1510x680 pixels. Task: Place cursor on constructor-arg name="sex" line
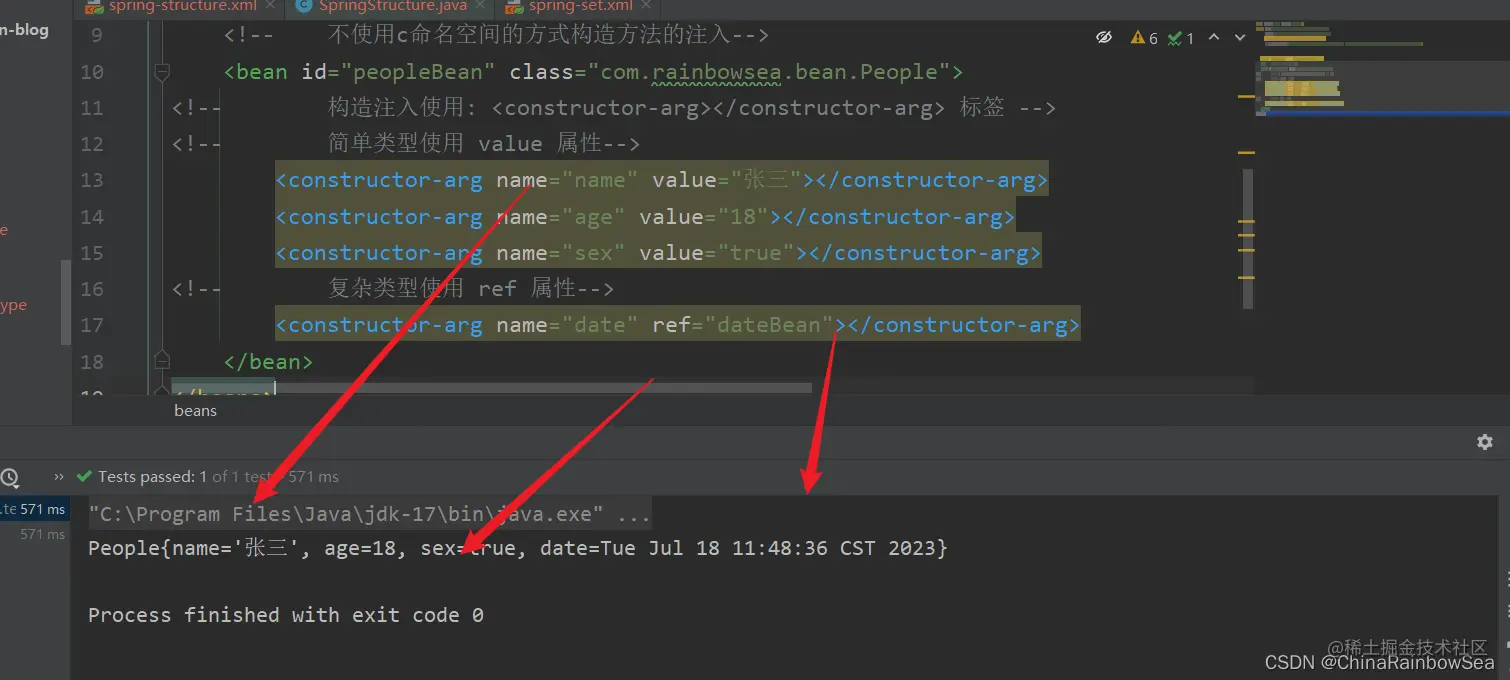point(658,253)
